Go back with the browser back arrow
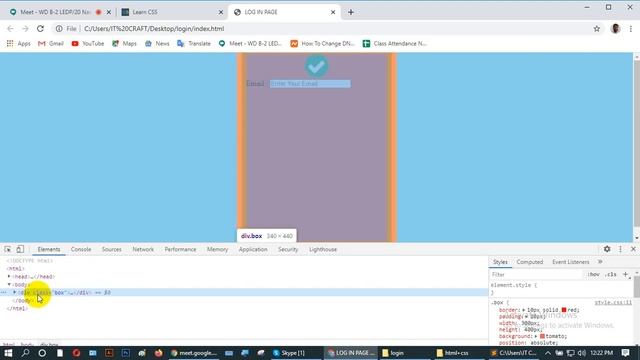Viewport: 640px width, 360px height. coord(10,29)
